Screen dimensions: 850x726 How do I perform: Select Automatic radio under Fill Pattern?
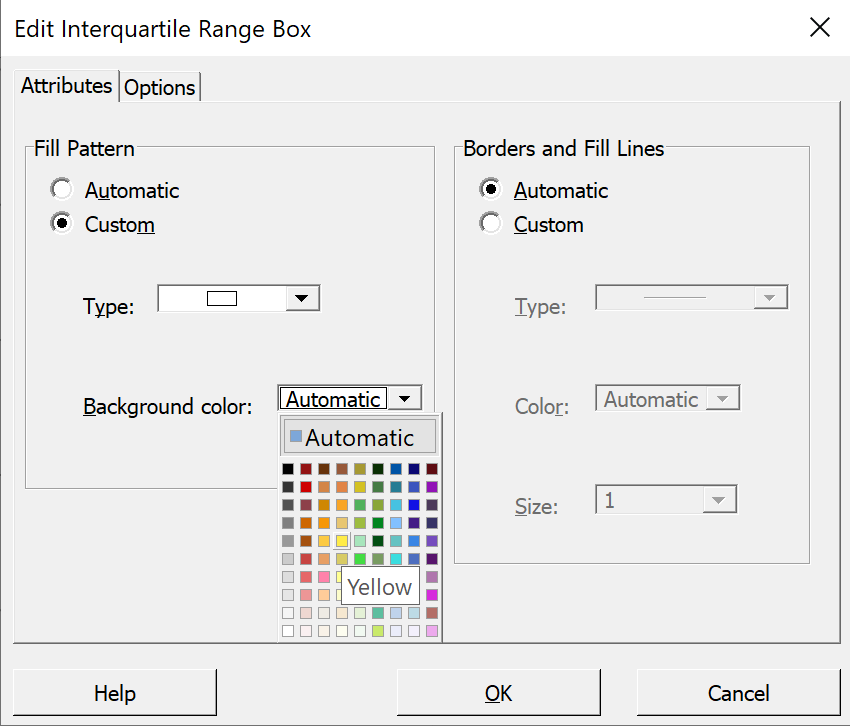pos(61,190)
